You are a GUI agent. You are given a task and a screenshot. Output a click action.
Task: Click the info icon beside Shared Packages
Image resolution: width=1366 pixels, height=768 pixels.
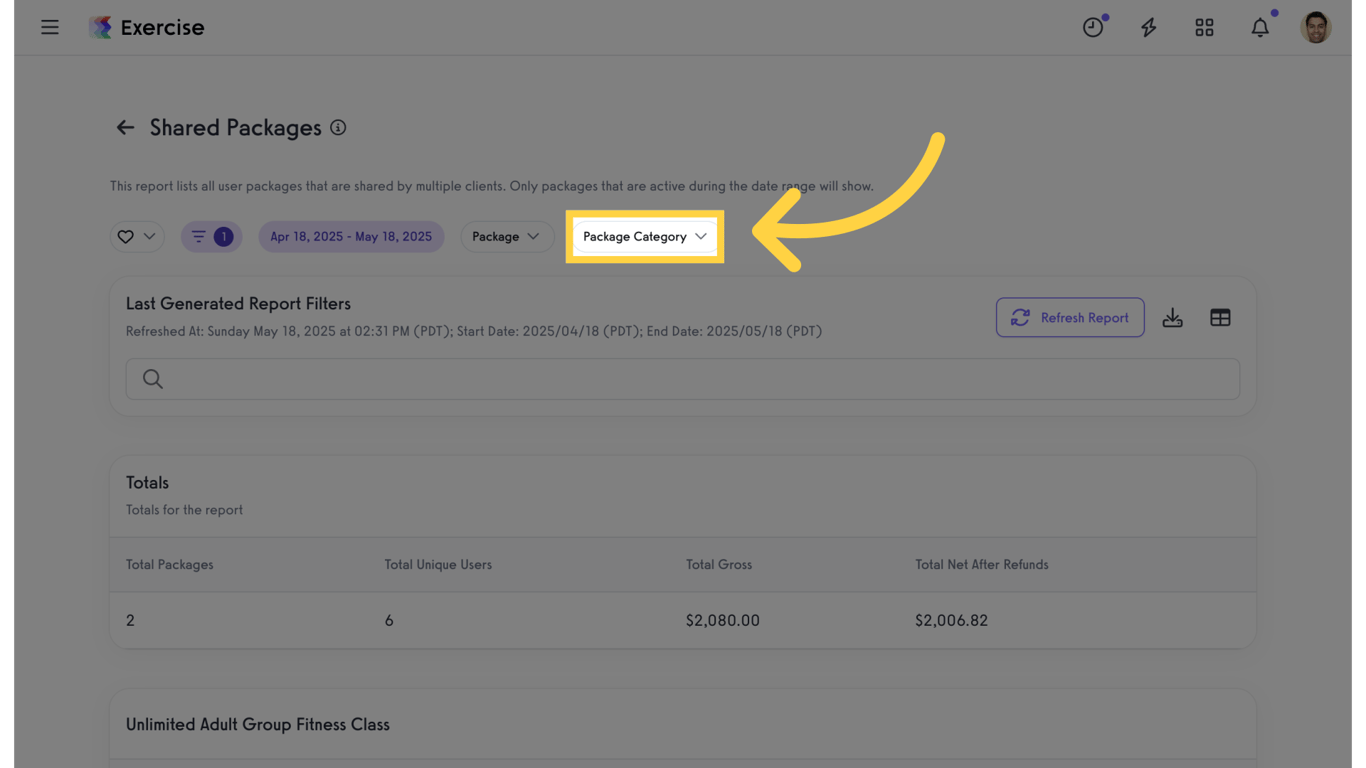pyautogui.click(x=338, y=127)
